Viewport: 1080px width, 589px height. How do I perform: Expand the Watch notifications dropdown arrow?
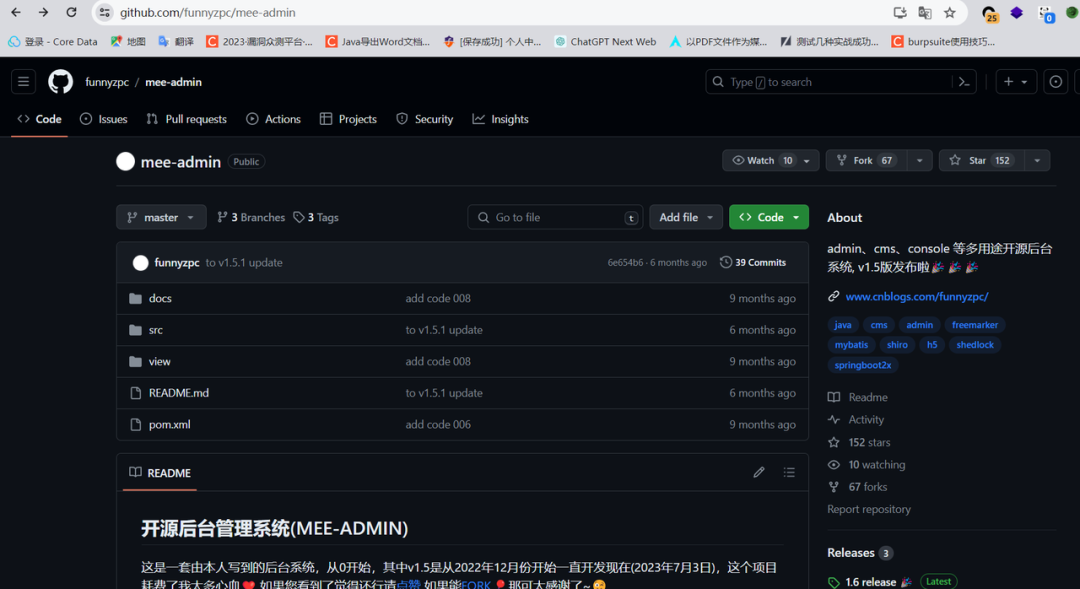(807, 161)
